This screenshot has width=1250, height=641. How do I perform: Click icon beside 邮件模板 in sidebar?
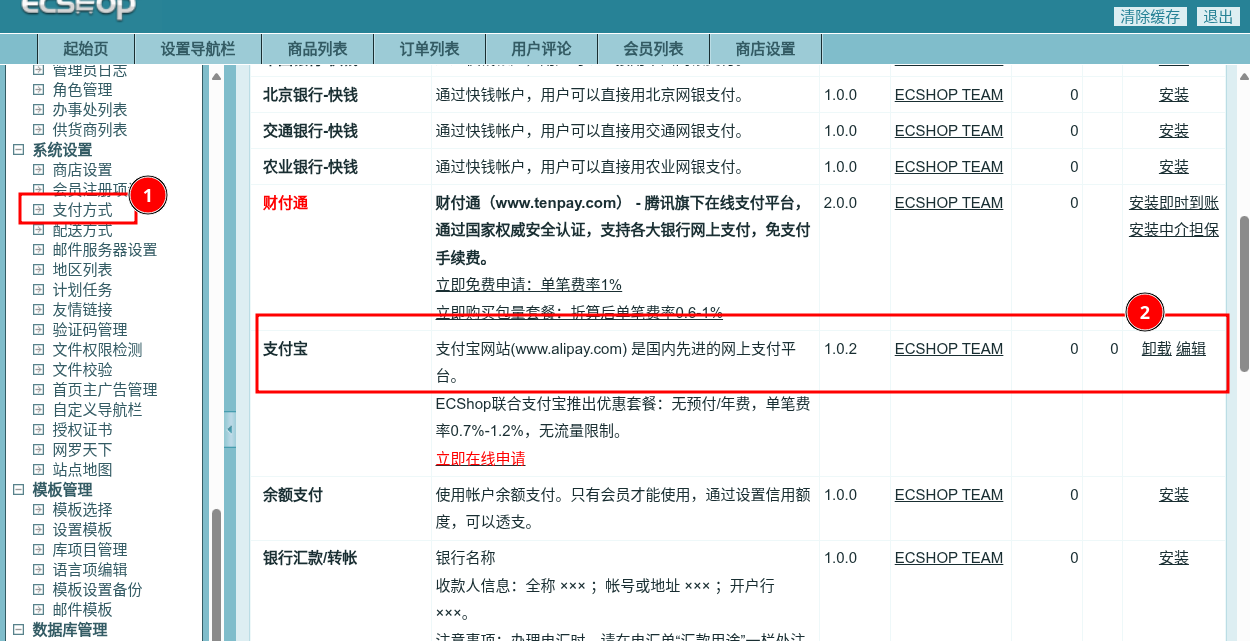[x=39, y=610]
